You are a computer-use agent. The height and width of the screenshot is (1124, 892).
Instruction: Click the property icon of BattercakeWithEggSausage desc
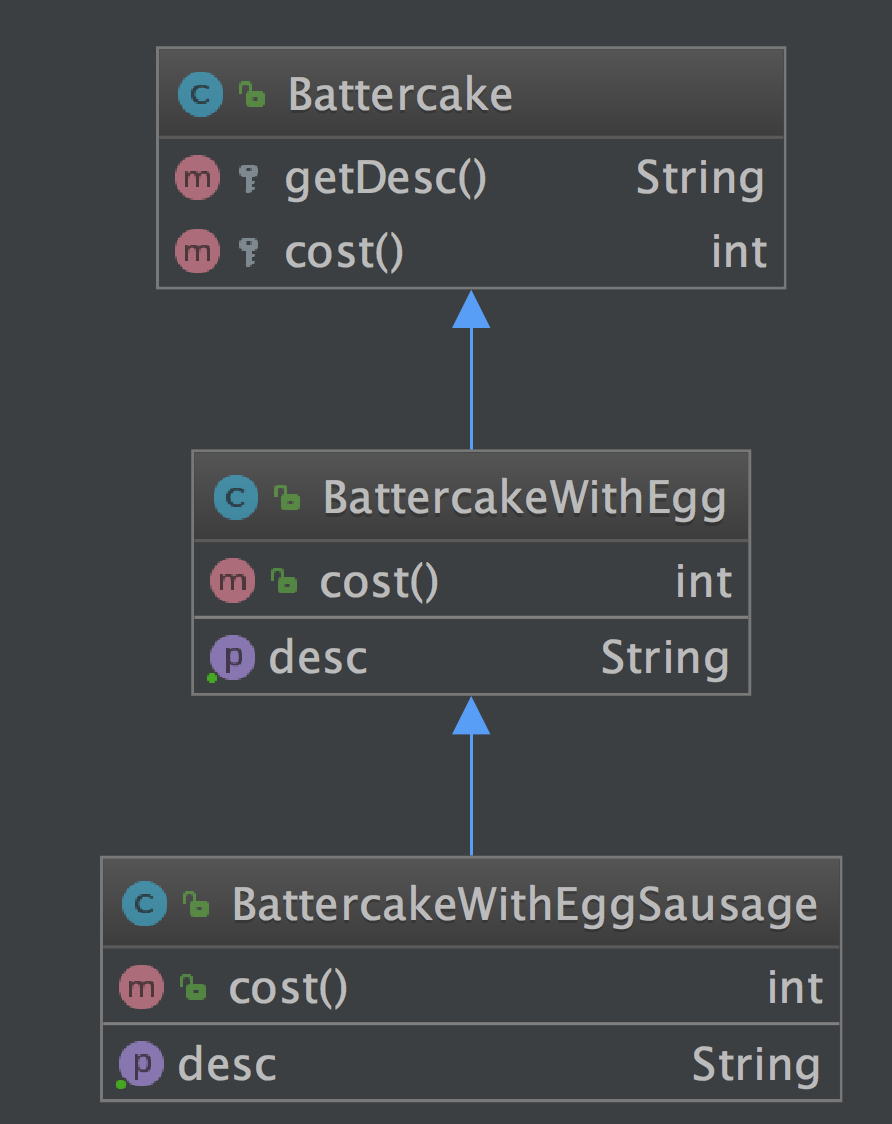[141, 1065]
